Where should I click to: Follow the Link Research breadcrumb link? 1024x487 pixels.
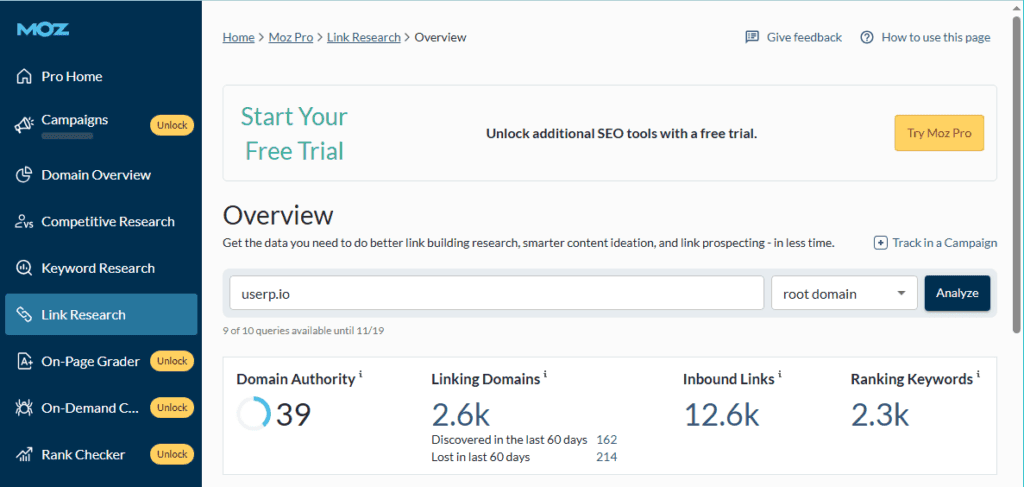pos(364,37)
